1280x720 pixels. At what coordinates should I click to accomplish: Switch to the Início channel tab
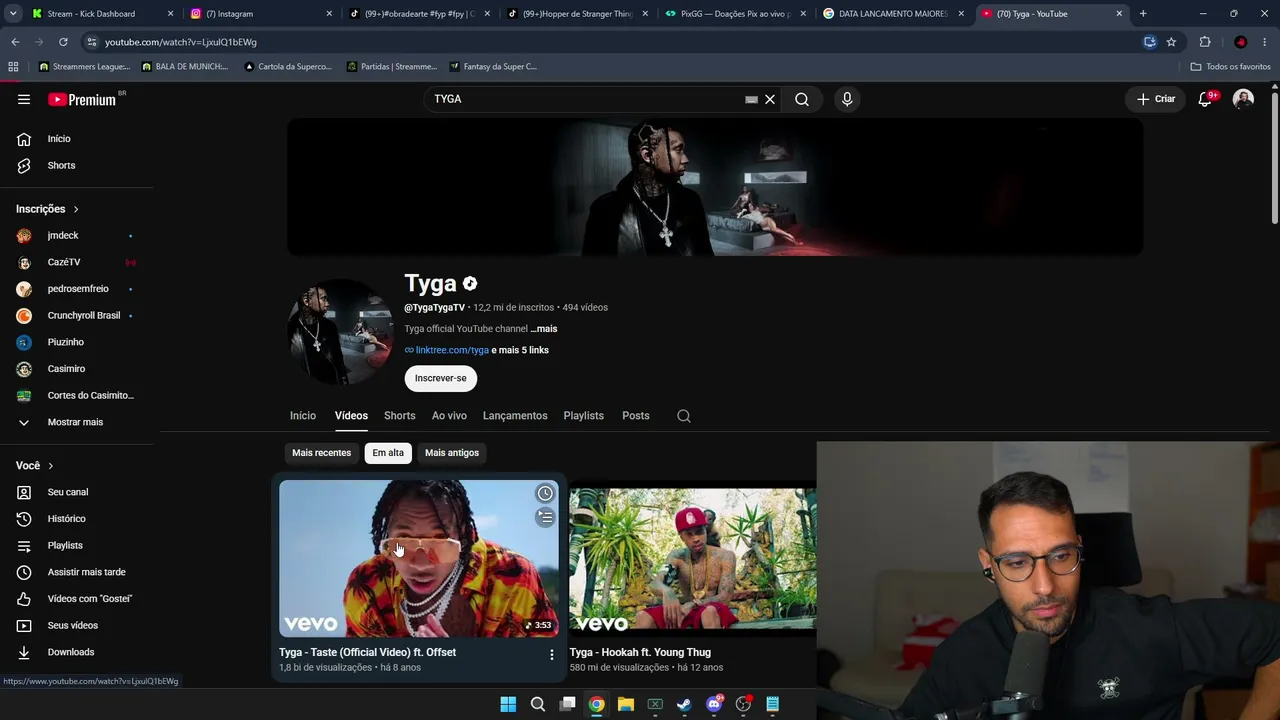[x=303, y=416]
